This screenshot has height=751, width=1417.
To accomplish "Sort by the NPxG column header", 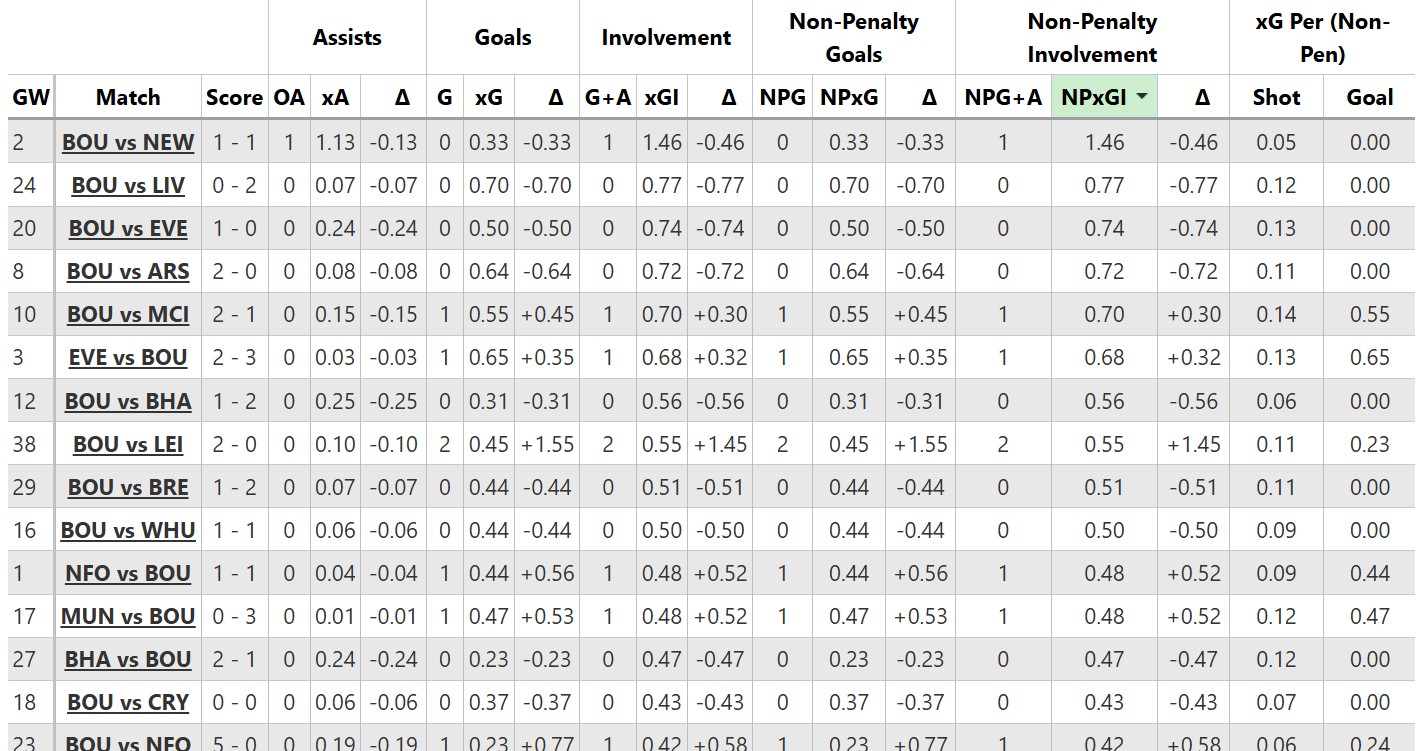I will (x=848, y=97).
